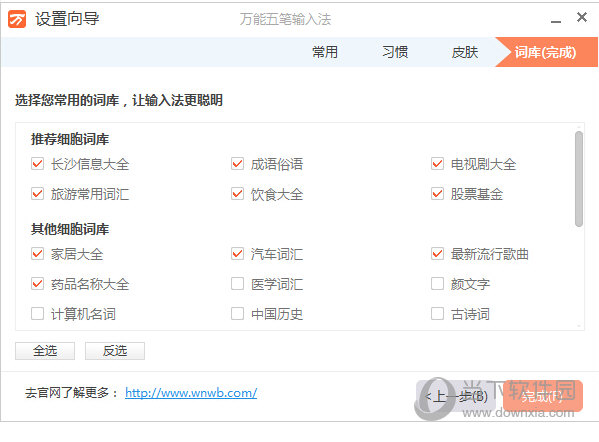The width and height of the screenshot is (599, 442).
Task: Open the http://www.wnwb.com/ link
Action: coord(191,393)
